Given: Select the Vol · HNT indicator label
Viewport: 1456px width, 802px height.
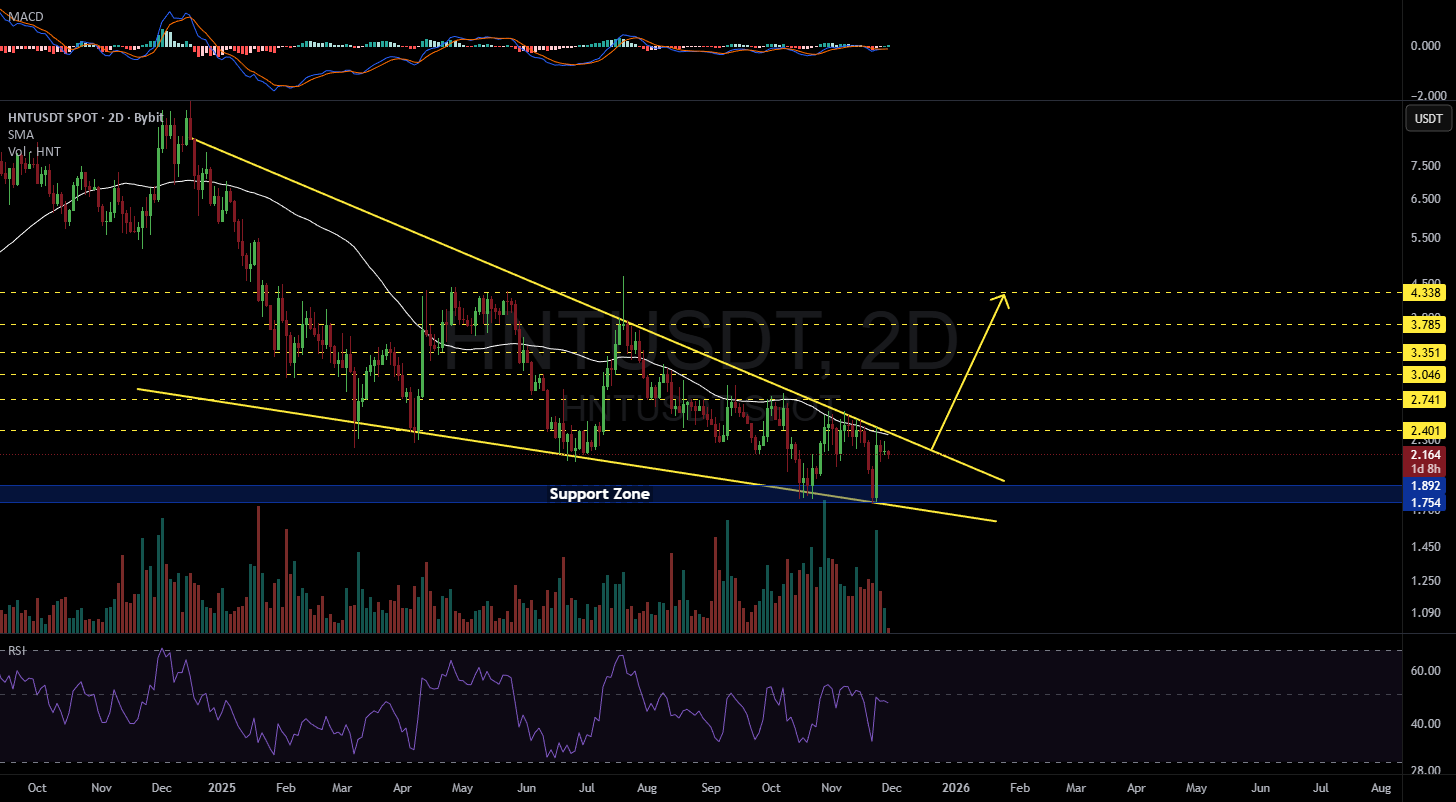Looking at the screenshot, I should 33,151.
